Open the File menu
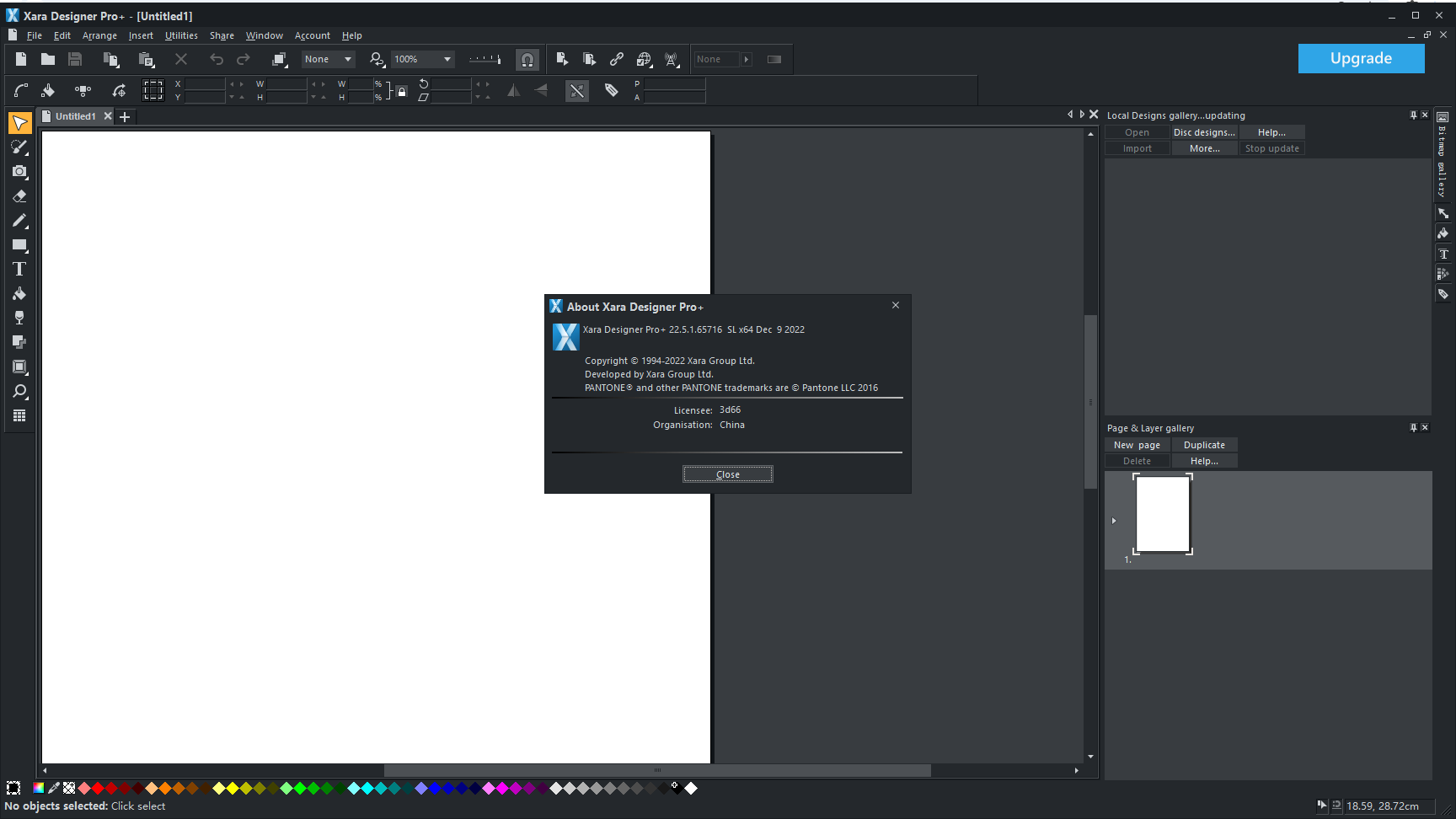The height and width of the screenshot is (819, 1456). (x=35, y=35)
